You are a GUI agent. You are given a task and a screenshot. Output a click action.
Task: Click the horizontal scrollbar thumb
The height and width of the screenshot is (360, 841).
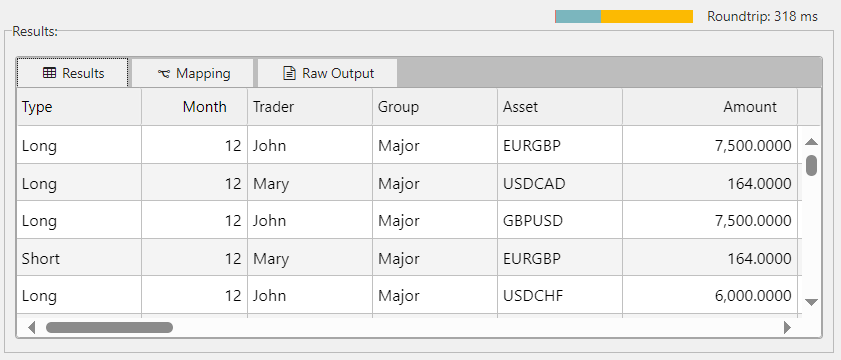pyautogui.click(x=109, y=327)
